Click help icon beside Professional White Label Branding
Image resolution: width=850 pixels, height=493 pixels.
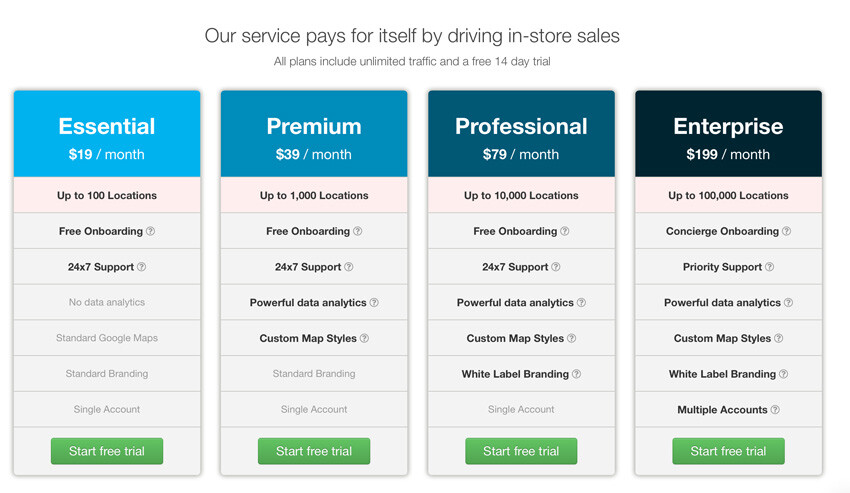(x=576, y=374)
